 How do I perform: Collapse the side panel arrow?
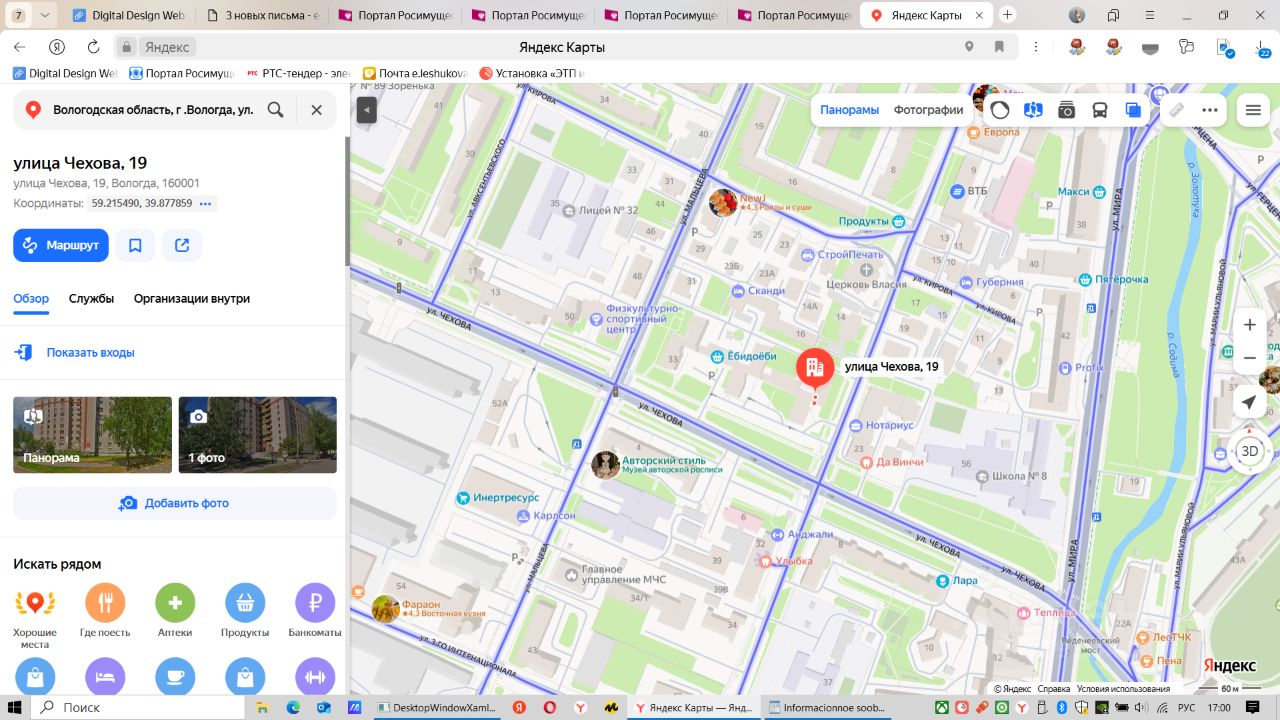click(x=366, y=110)
